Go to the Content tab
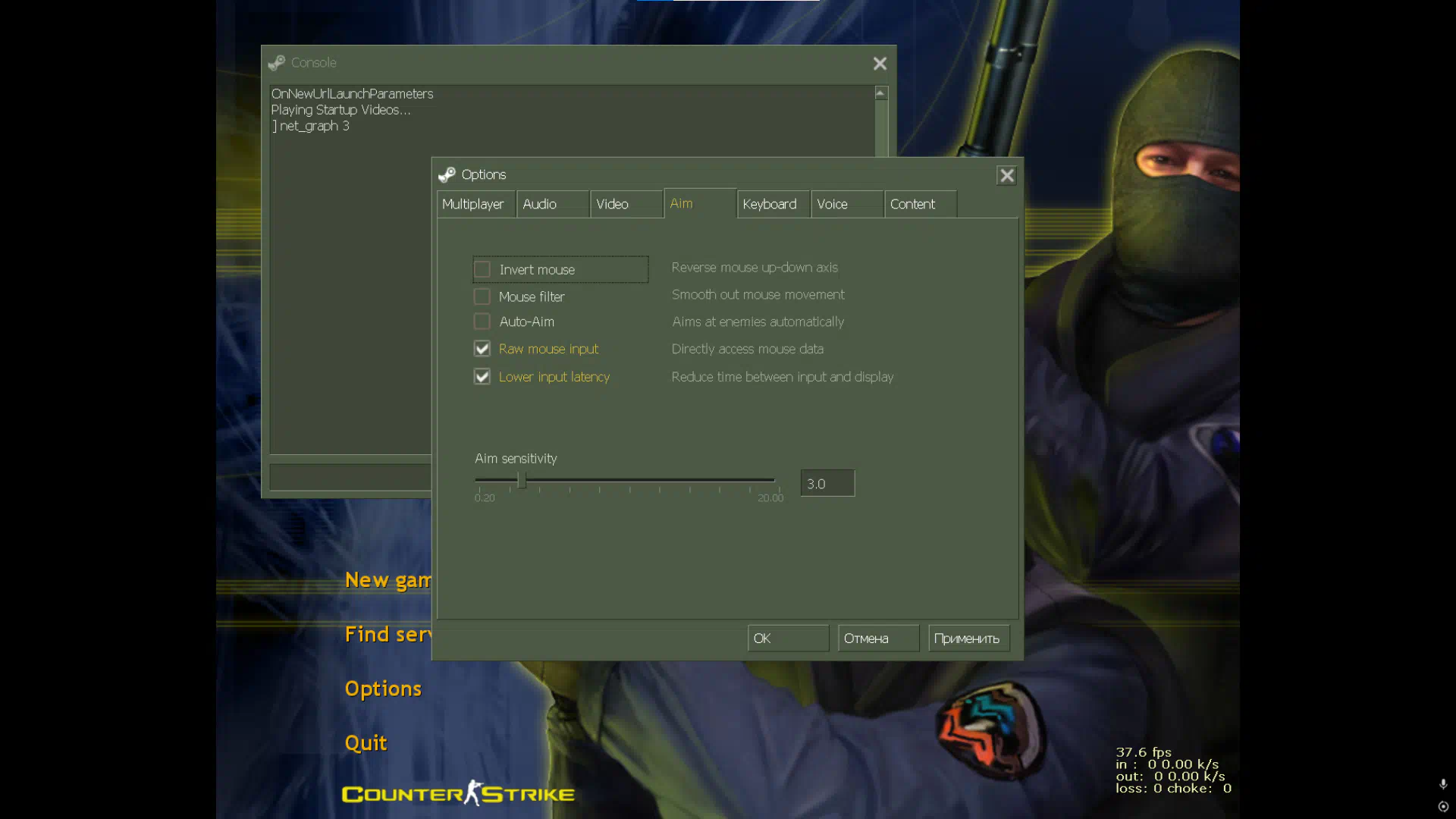This screenshot has height=819, width=1456. (x=920, y=204)
